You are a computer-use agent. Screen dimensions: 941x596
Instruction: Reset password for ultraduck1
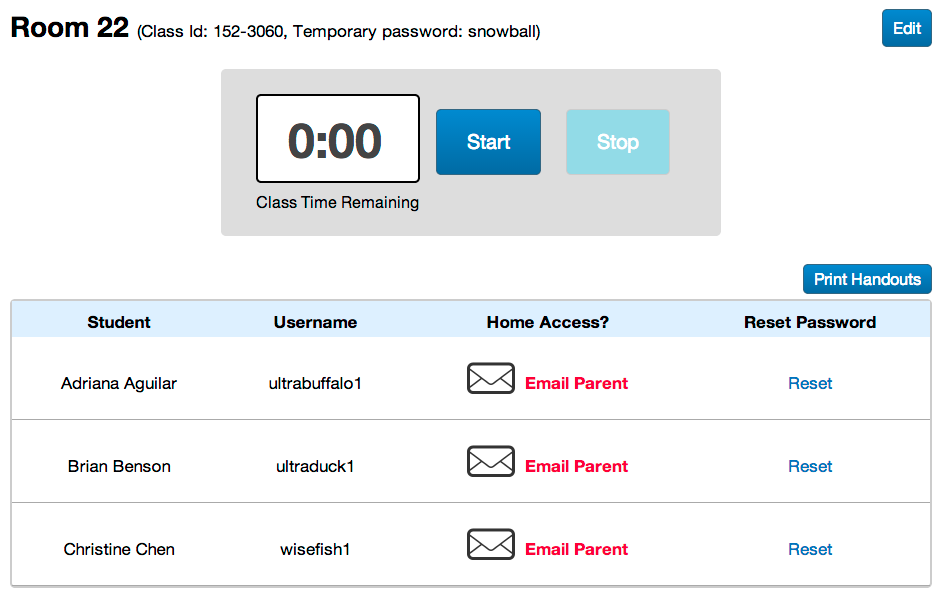click(810, 466)
